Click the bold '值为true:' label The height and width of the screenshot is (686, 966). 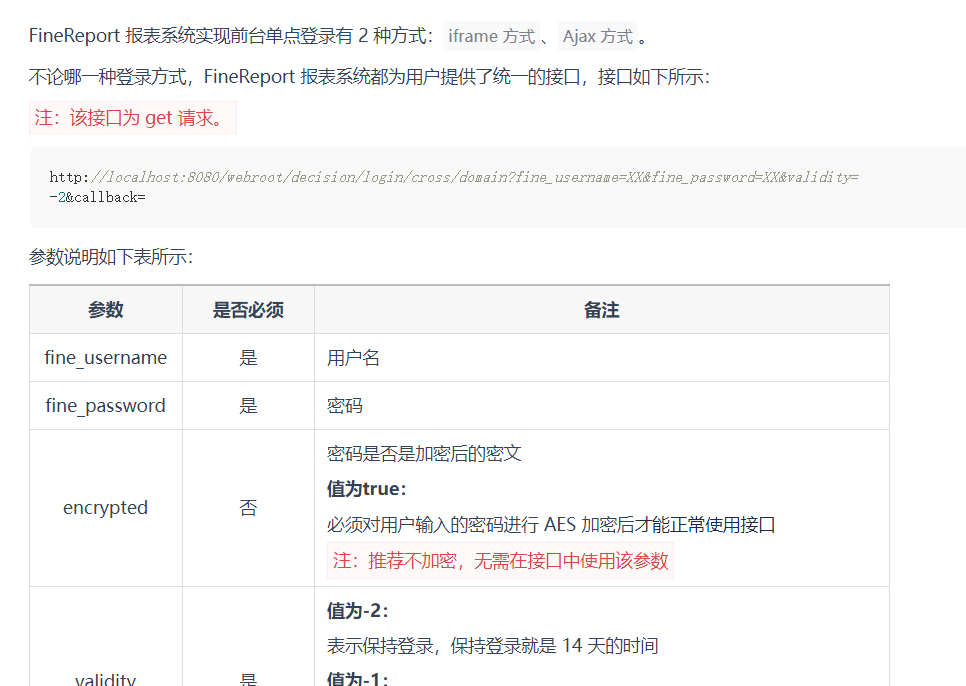pyautogui.click(x=367, y=489)
